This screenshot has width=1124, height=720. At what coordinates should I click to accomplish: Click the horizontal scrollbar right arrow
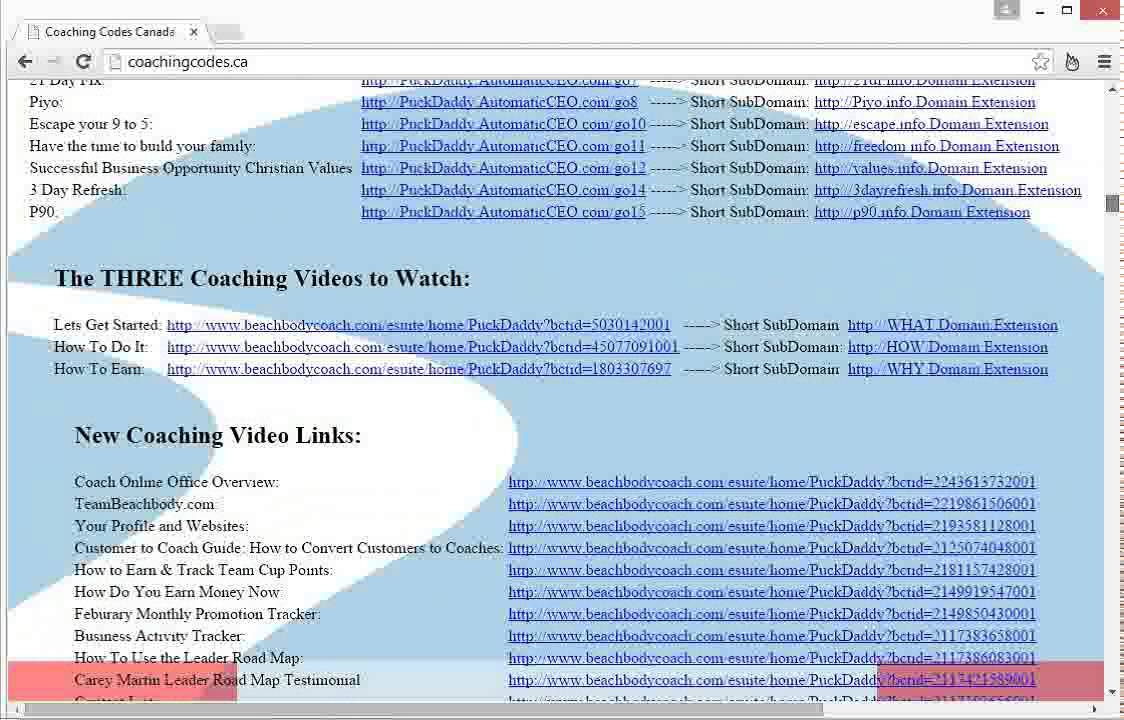(x=1095, y=709)
